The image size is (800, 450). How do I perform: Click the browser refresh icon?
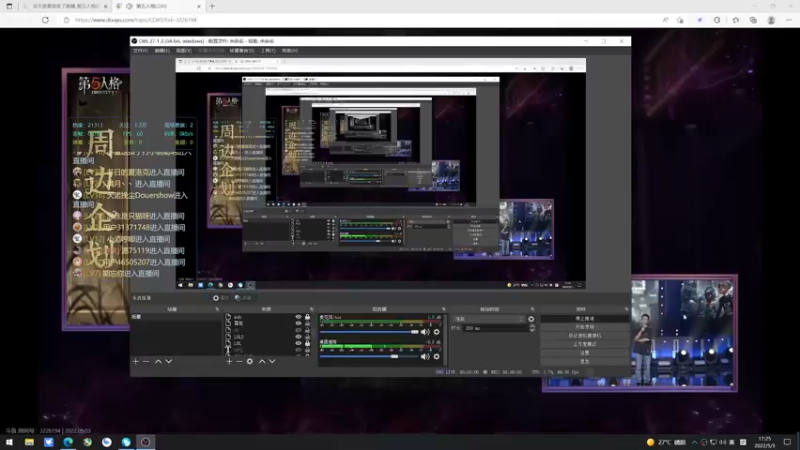[x=45, y=20]
